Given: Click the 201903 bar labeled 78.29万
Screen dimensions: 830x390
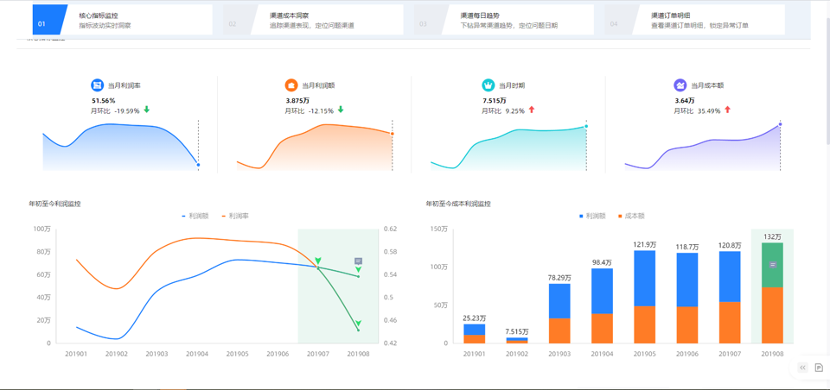Looking at the screenshot, I should pyautogui.click(x=560, y=314).
